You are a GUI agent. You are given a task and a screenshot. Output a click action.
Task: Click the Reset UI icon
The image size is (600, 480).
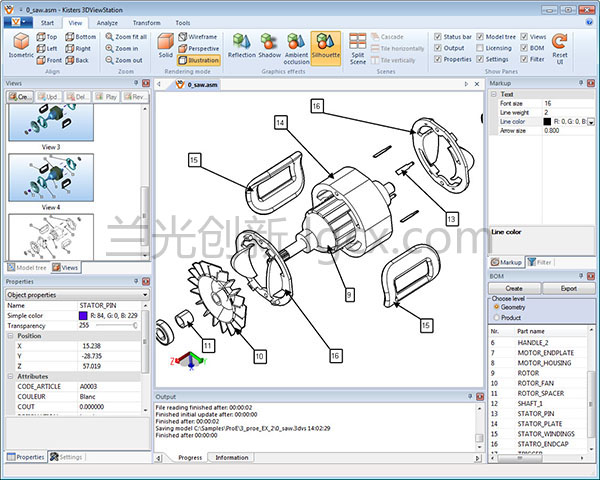tap(560, 46)
